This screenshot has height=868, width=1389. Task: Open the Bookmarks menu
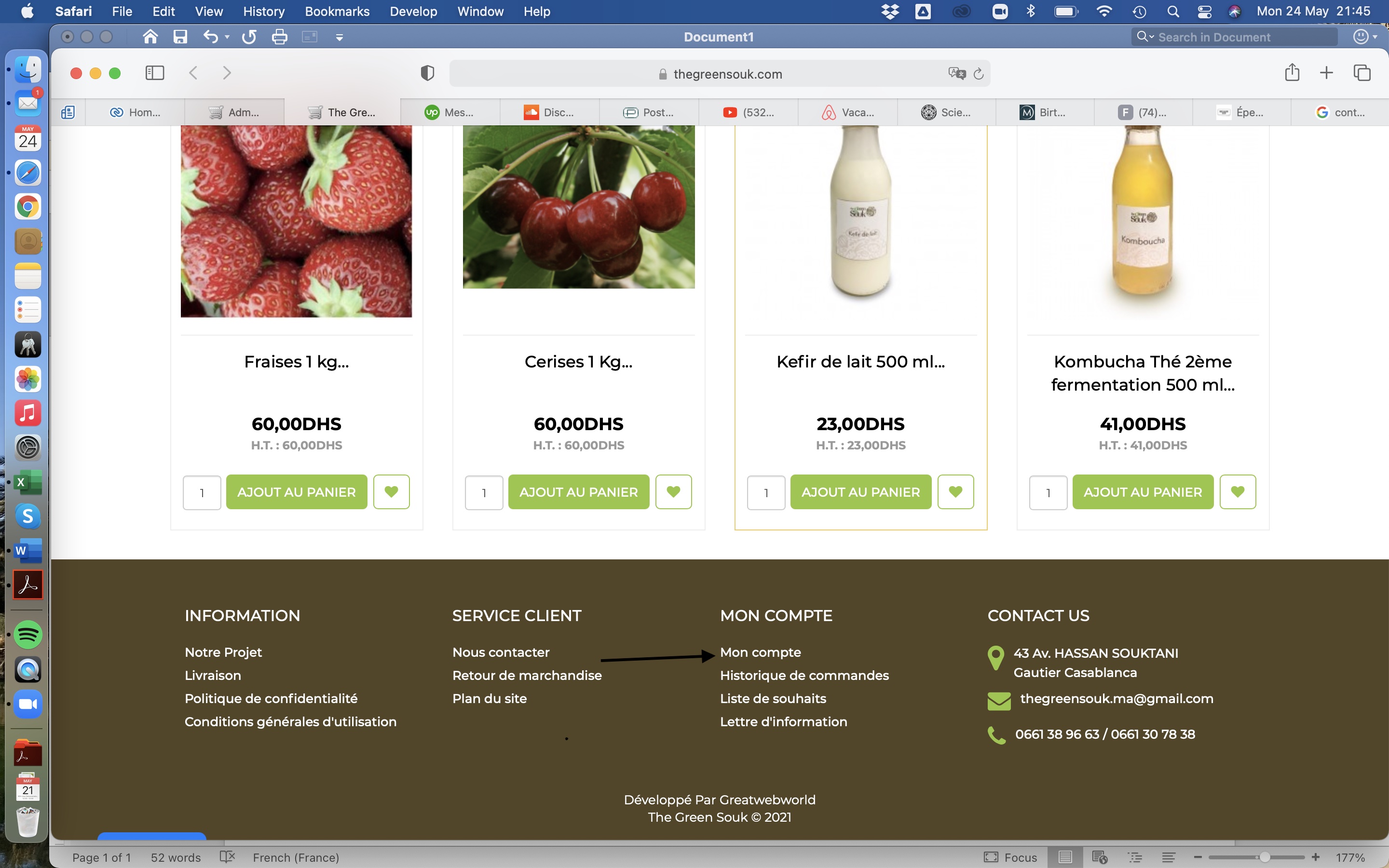pos(337,12)
